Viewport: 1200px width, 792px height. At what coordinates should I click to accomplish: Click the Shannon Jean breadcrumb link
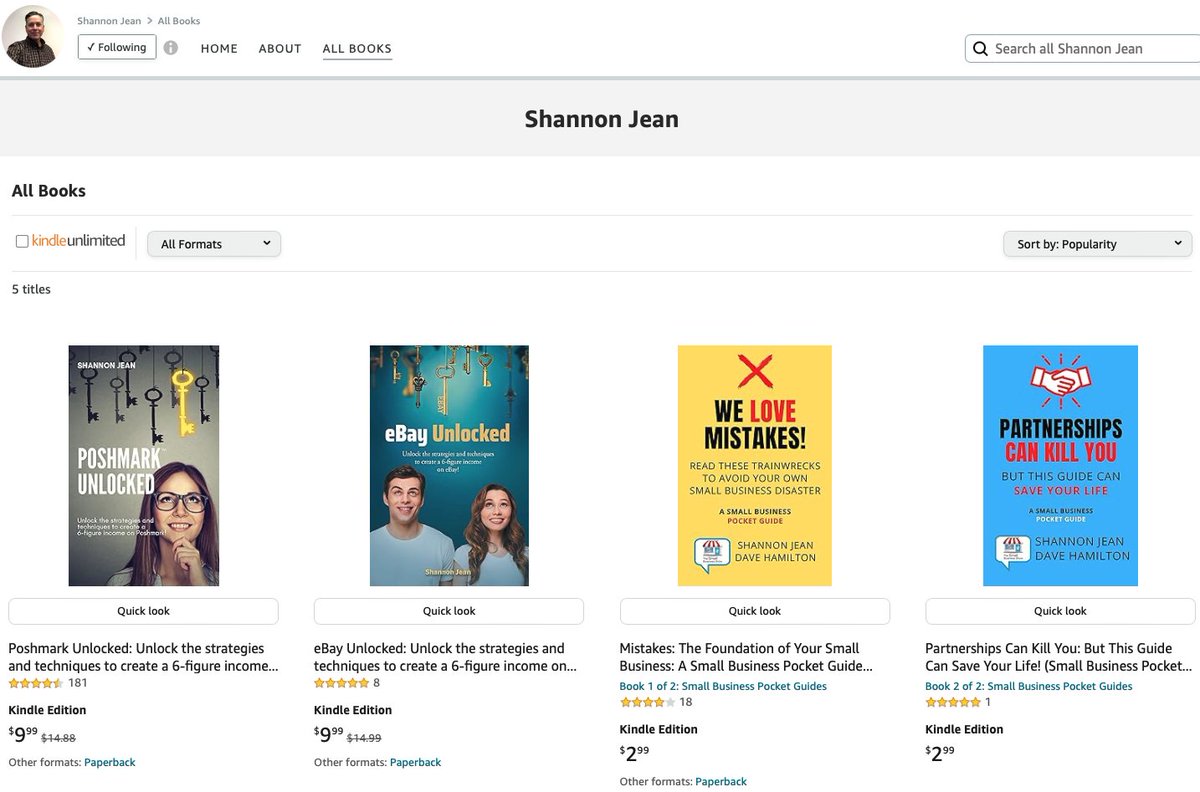(x=109, y=20)
